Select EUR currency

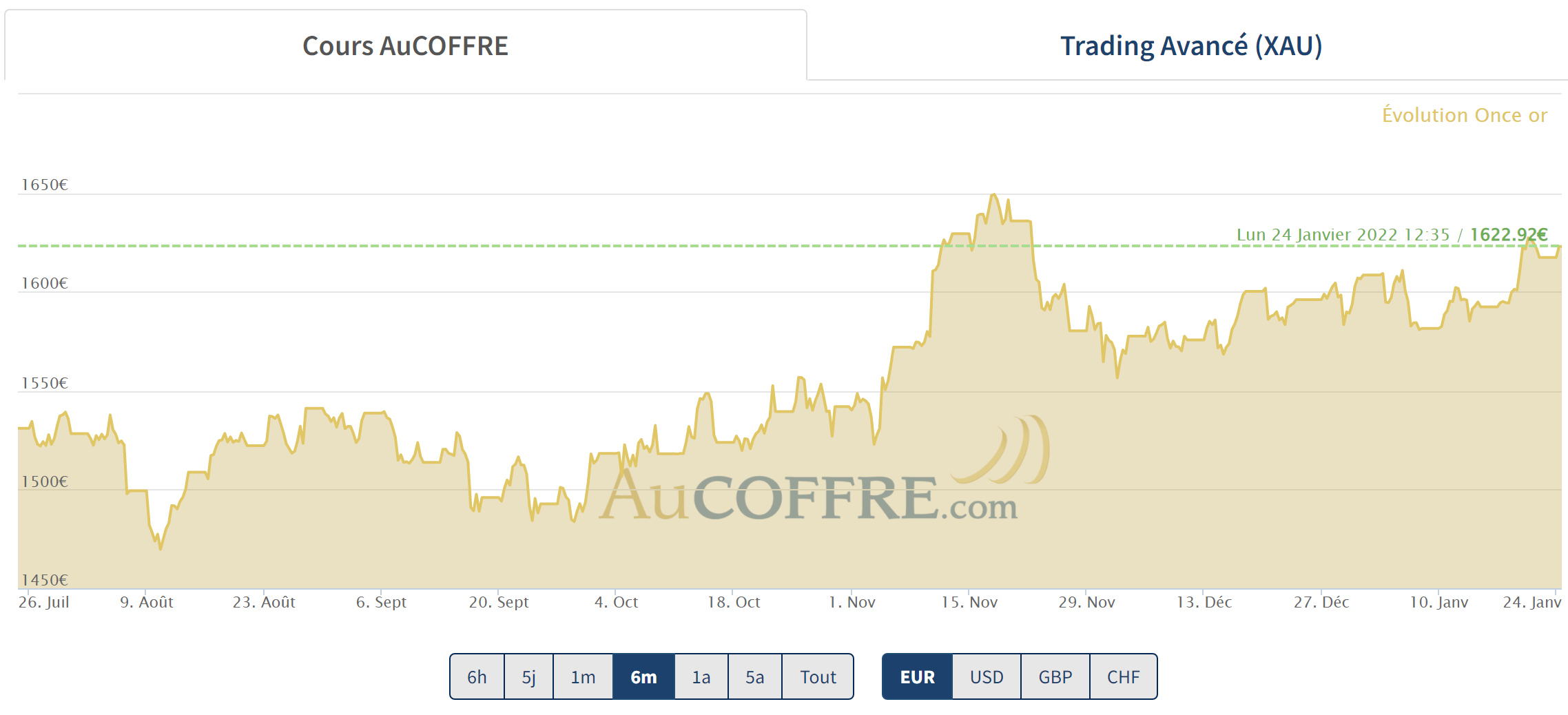(917, 677)
